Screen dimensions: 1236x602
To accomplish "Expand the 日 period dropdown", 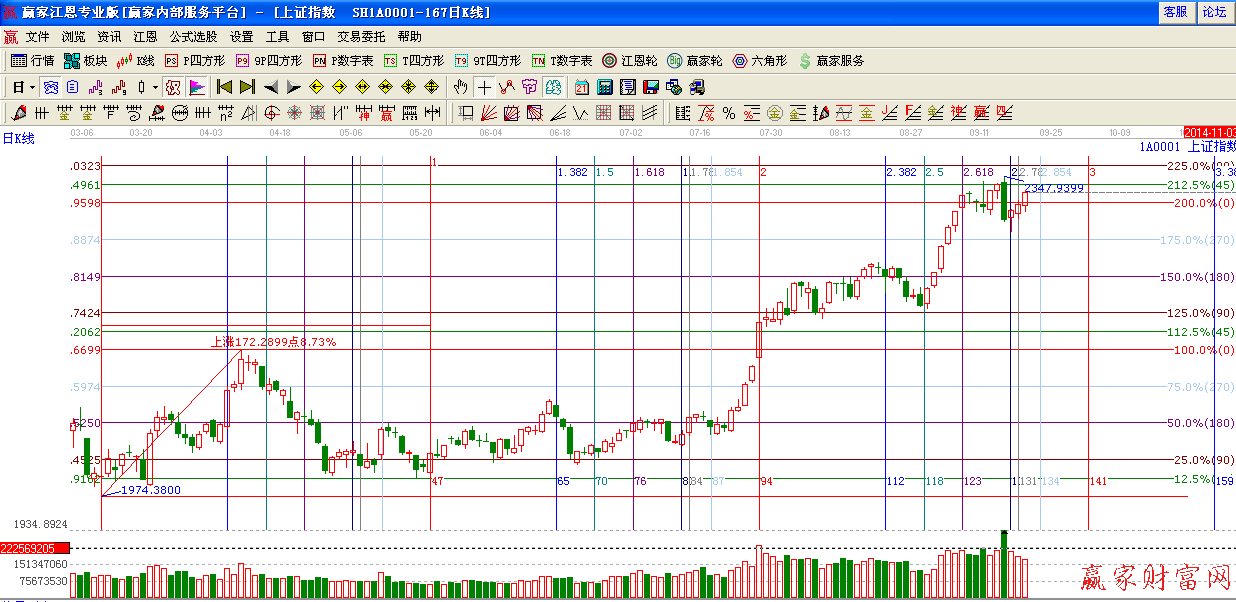I will 23,87.
